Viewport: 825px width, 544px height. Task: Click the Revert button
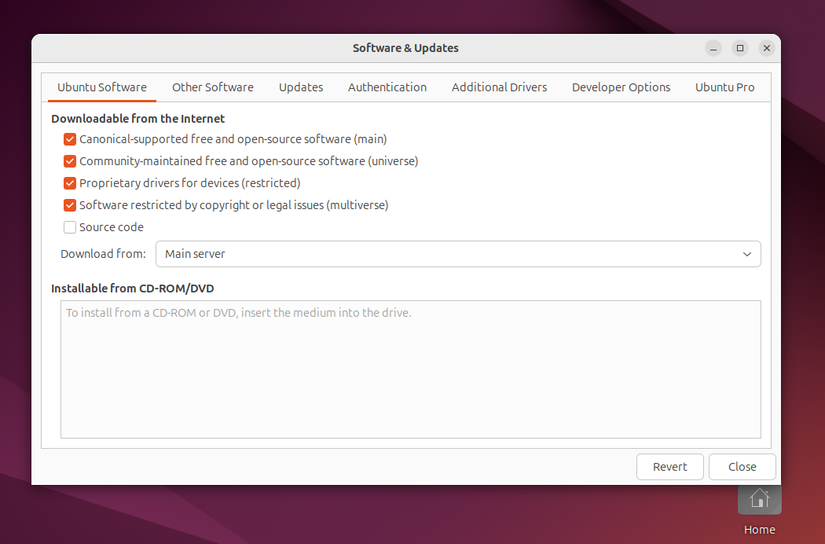tap(670, 467)
